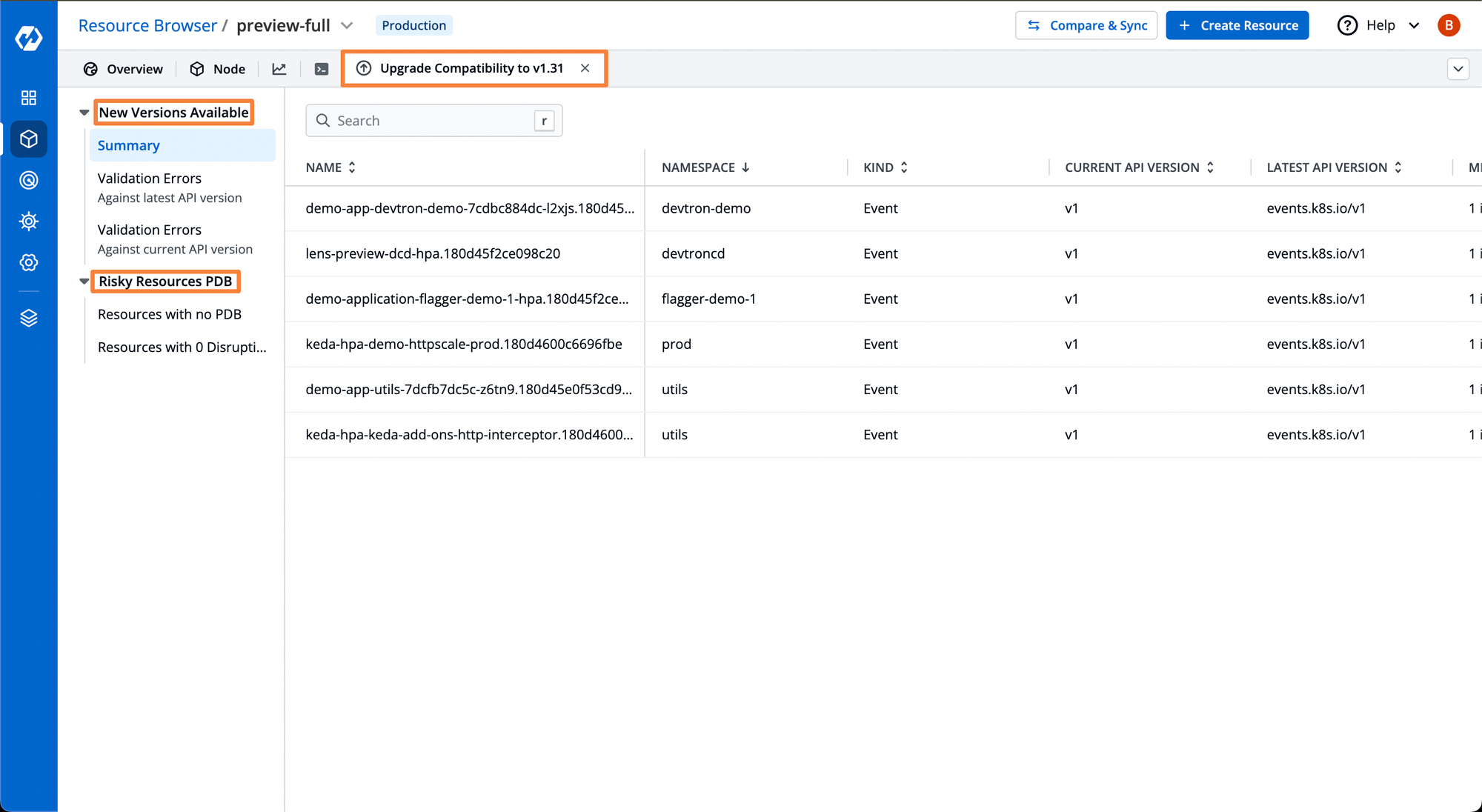Select the Upgrade Compatibility to v1.31 tab
The width and height of the screenshot is (1482, 812).
[x=473, y=68]
